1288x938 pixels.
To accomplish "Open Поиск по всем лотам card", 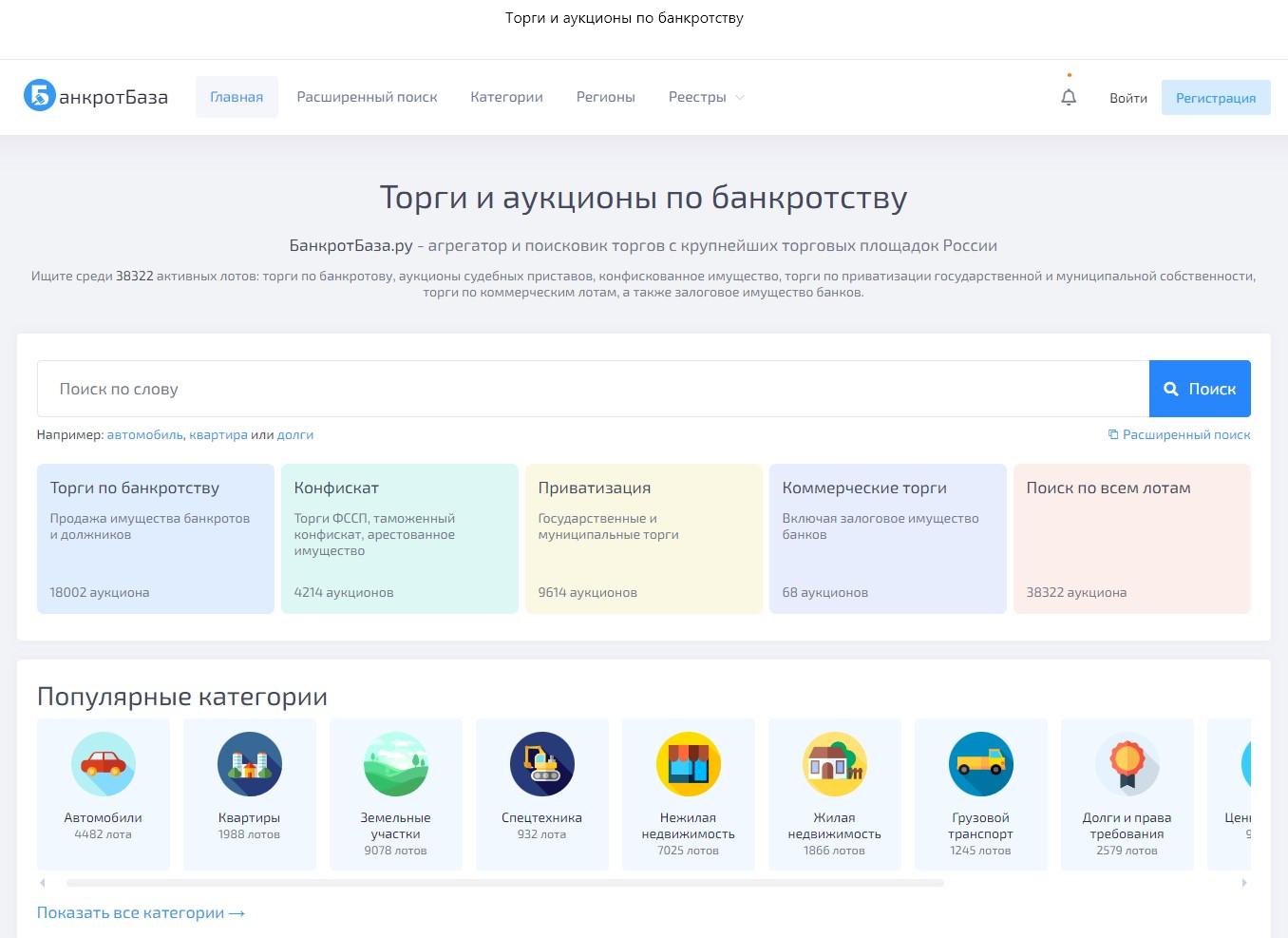I will point(1132,539).
